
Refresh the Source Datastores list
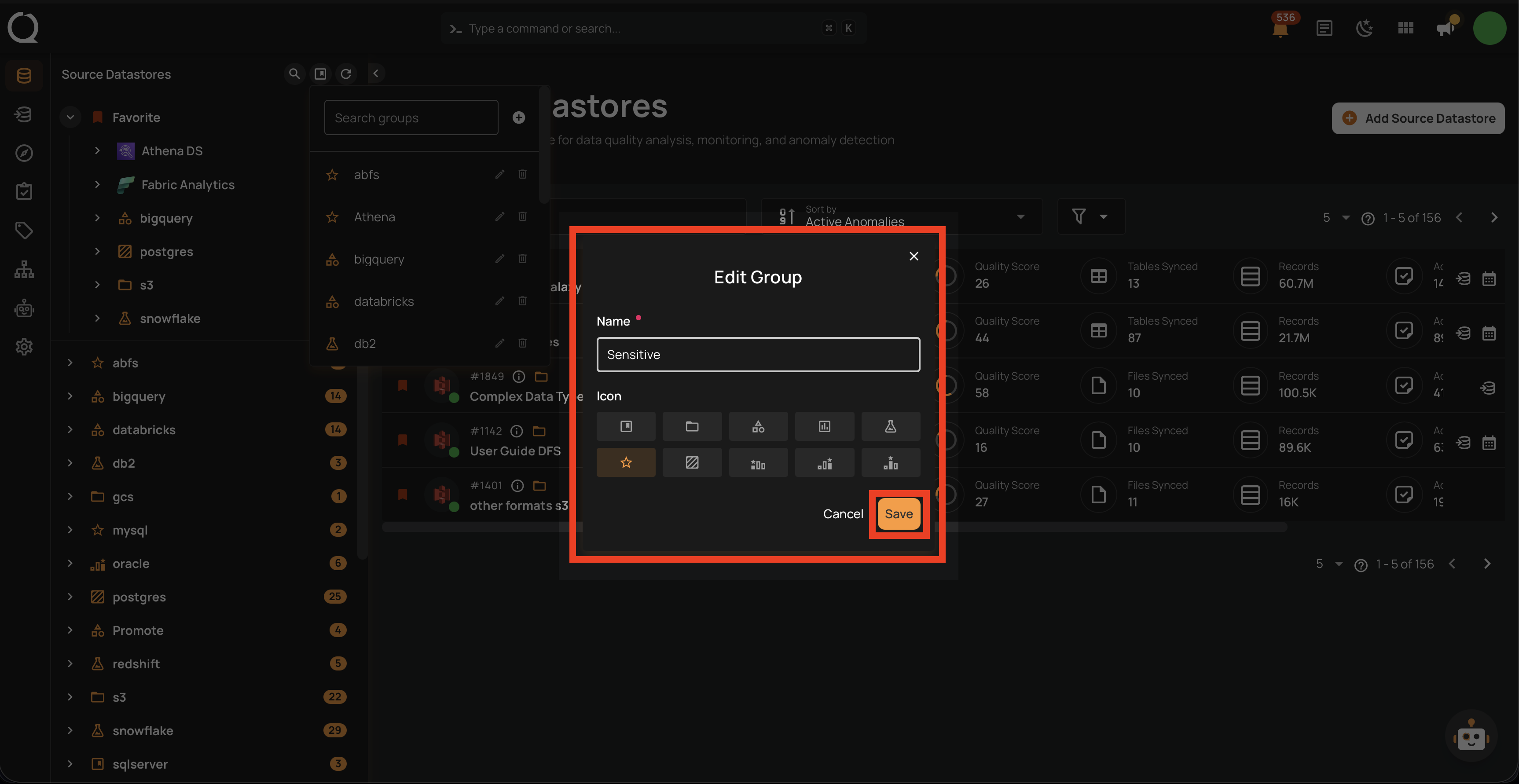click(x=347, y=73)
